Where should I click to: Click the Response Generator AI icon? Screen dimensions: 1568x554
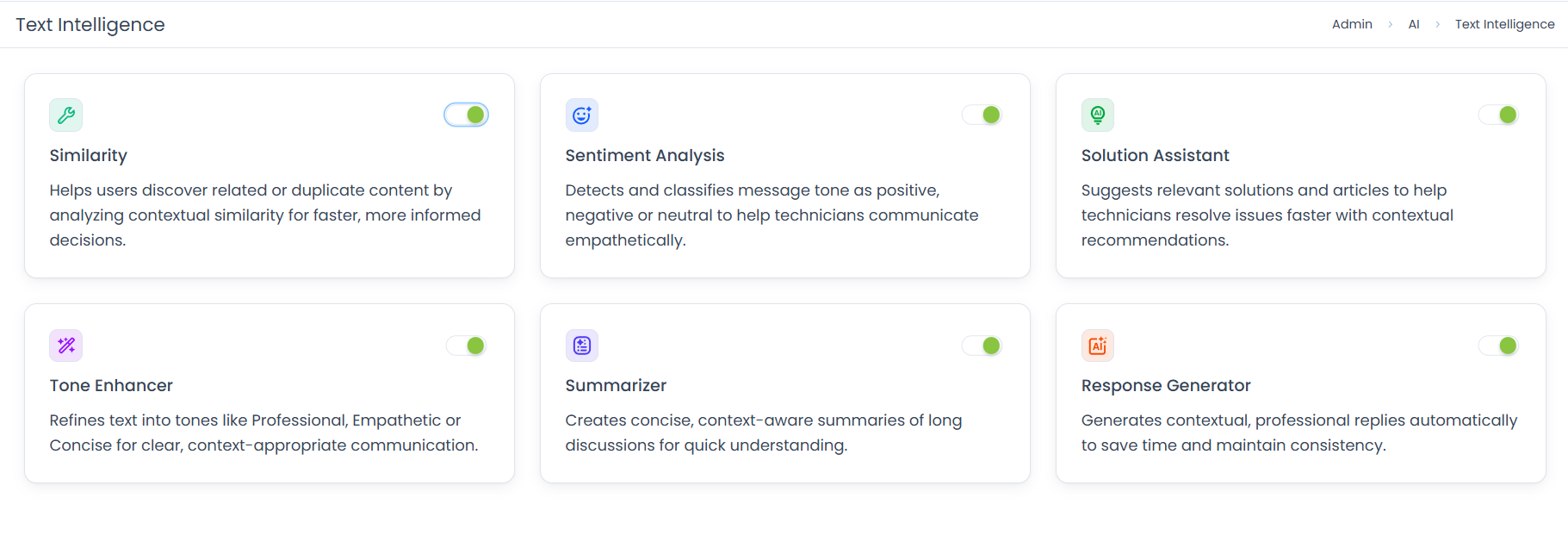(1098, 345)
